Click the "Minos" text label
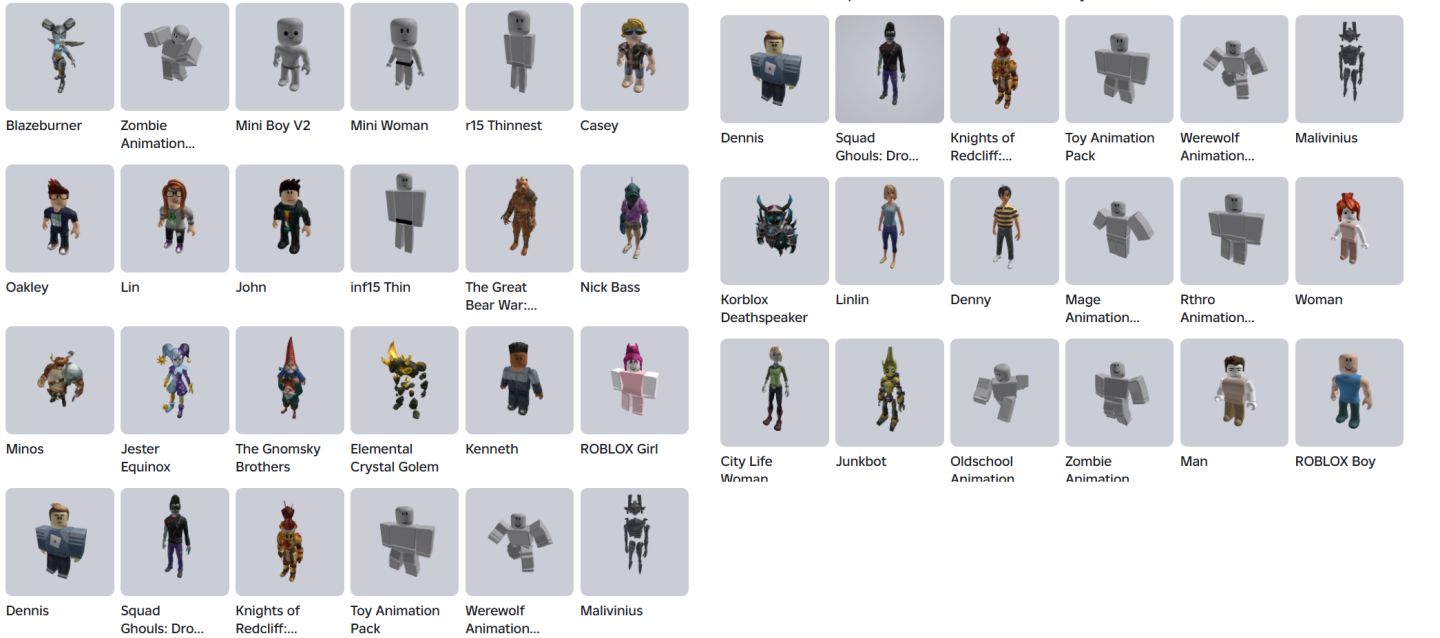This screenshot has height=638, width=1440. (25, 450)
